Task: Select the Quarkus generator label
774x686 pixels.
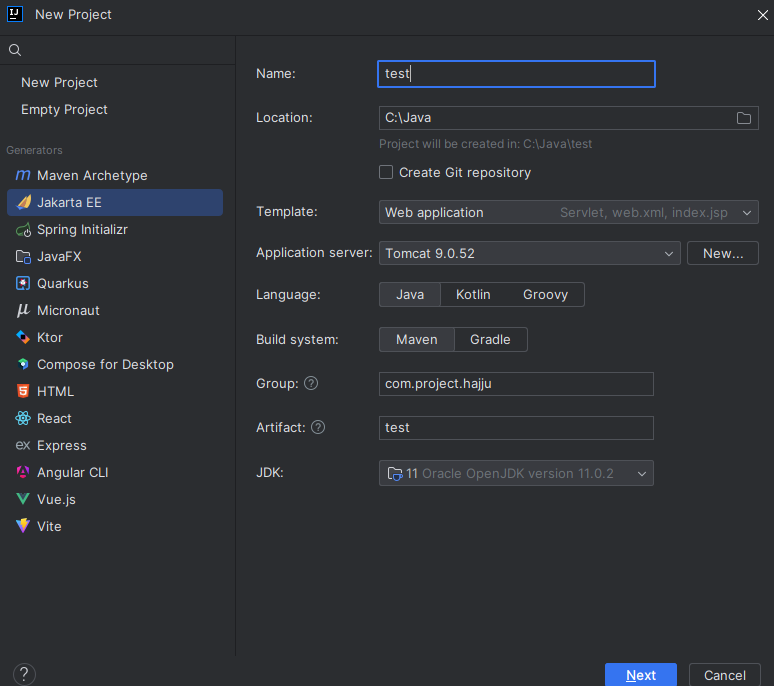Action: [63, 284]
